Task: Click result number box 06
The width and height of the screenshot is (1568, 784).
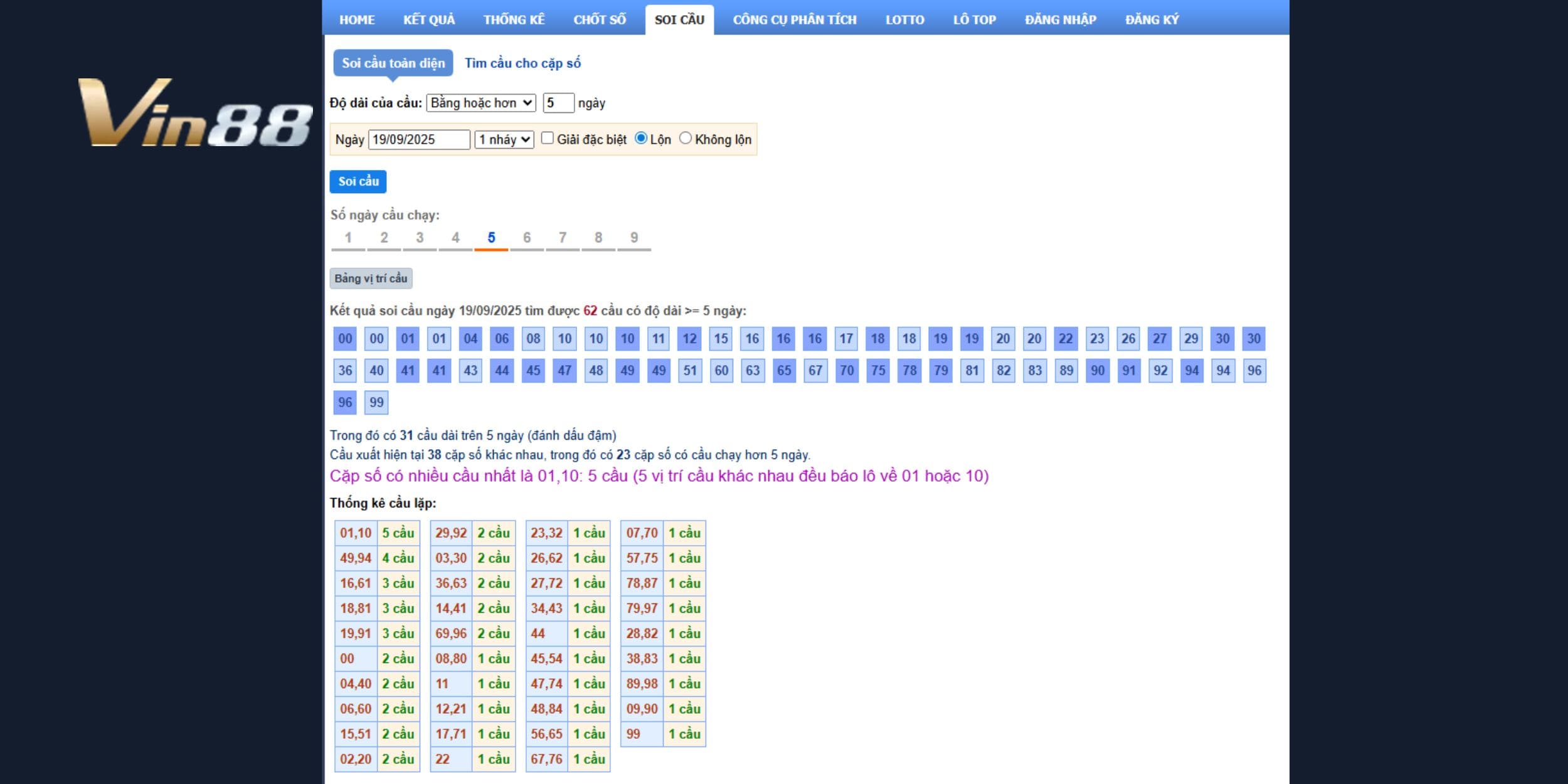Action: (502, 339)
